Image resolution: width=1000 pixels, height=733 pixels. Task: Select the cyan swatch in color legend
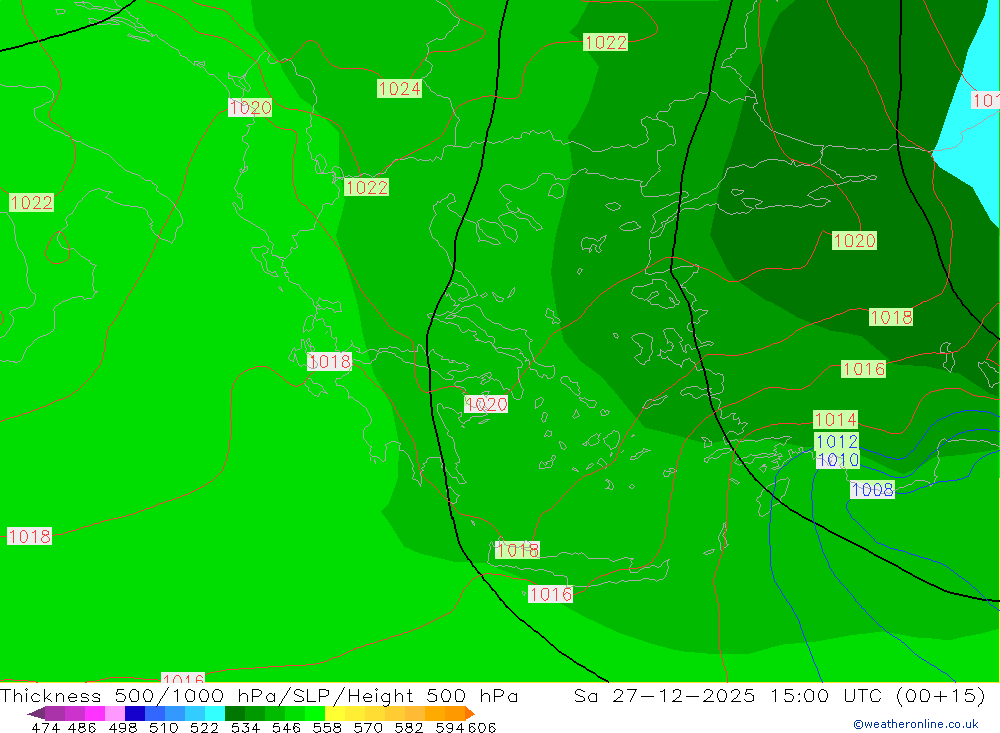point(215,714)
